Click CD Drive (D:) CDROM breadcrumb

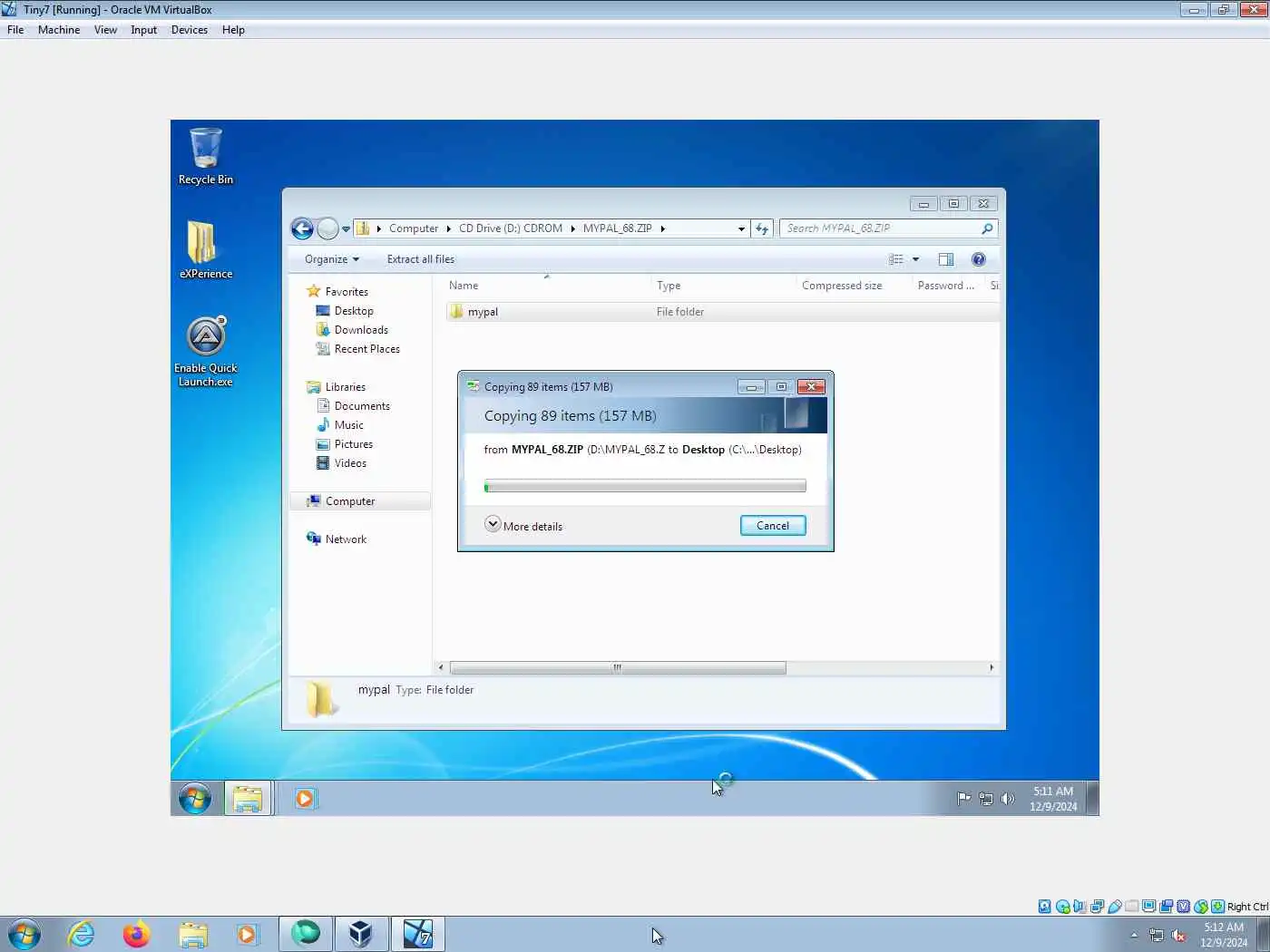point(511,228)
